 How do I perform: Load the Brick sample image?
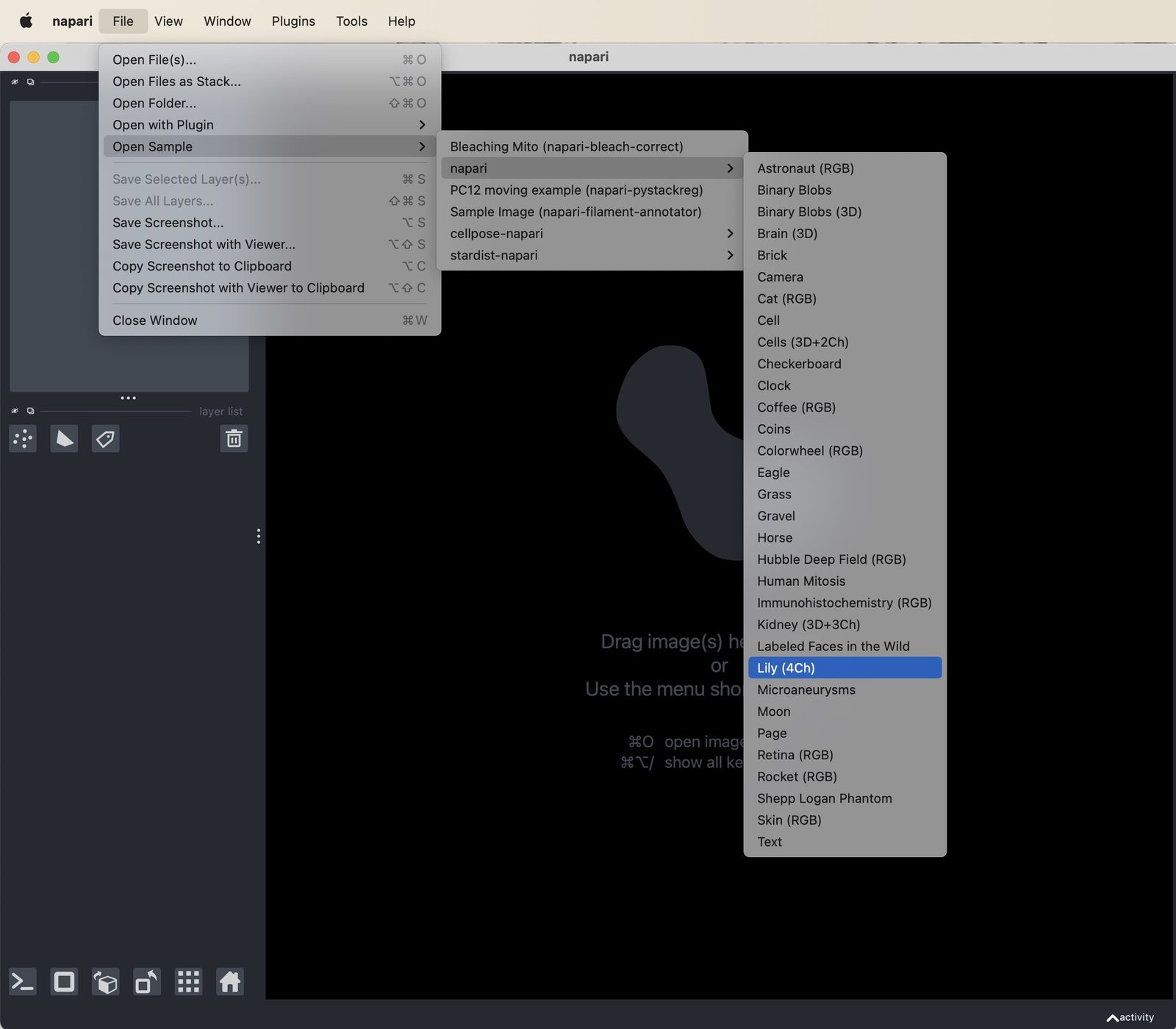tap(845, 255)
